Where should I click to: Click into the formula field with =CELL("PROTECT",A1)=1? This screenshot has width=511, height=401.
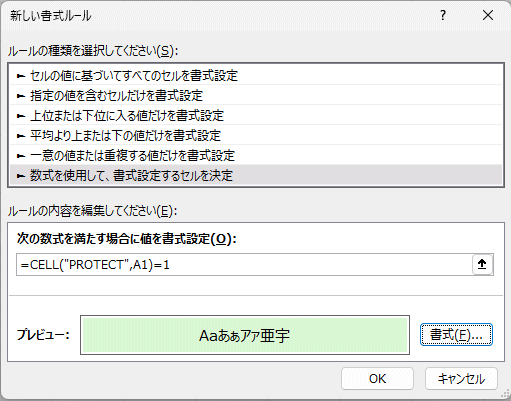click(244, 265)
